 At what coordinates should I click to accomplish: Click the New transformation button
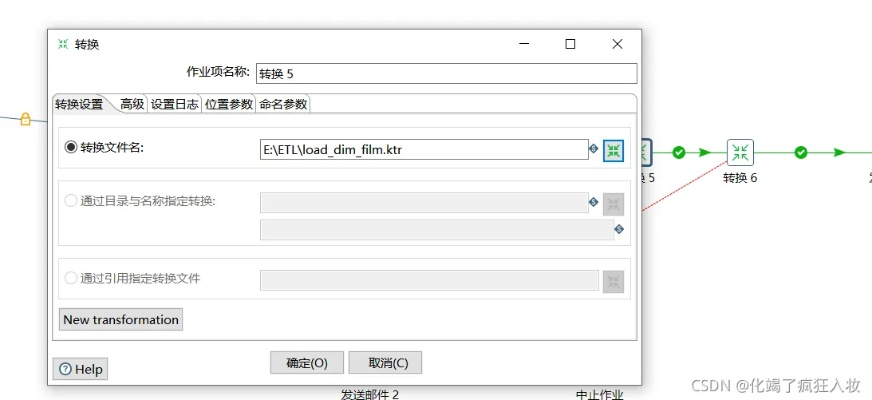point(121,320)
